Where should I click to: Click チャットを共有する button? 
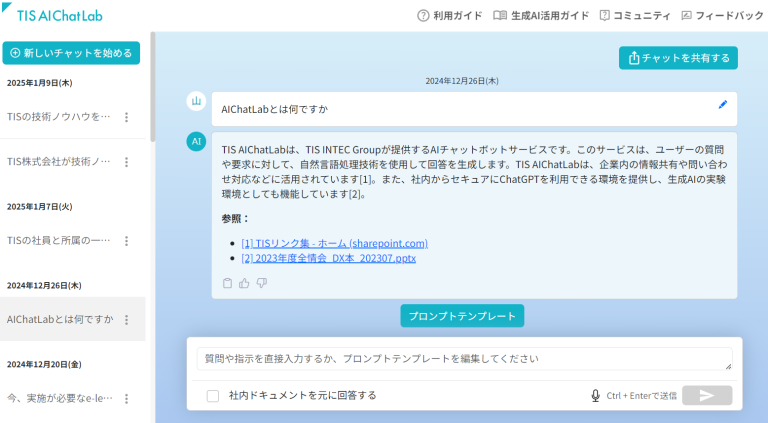click(x=678, y=58)
